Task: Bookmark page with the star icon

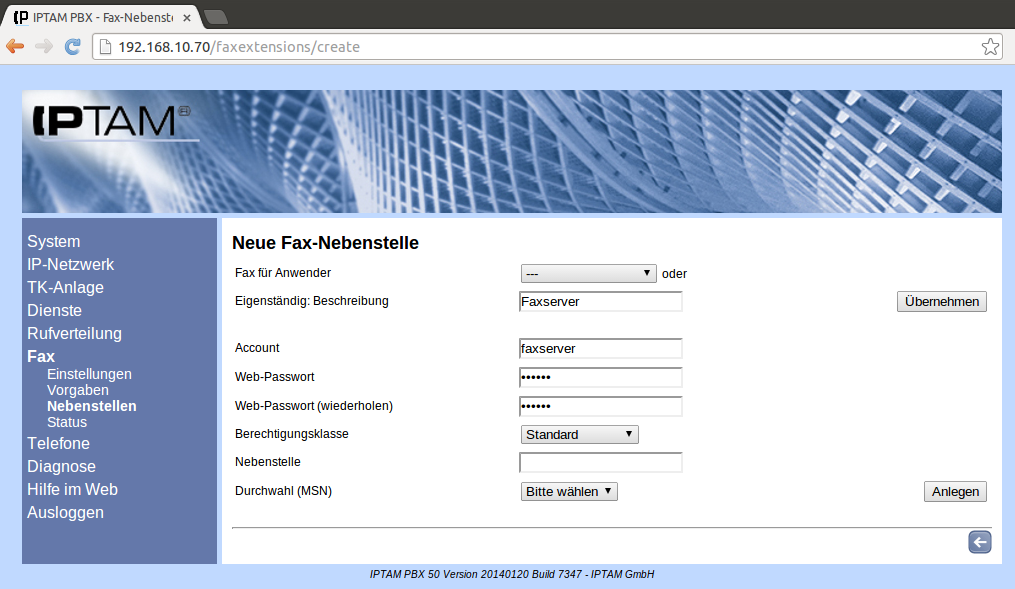Action: (x=990, y=47)
